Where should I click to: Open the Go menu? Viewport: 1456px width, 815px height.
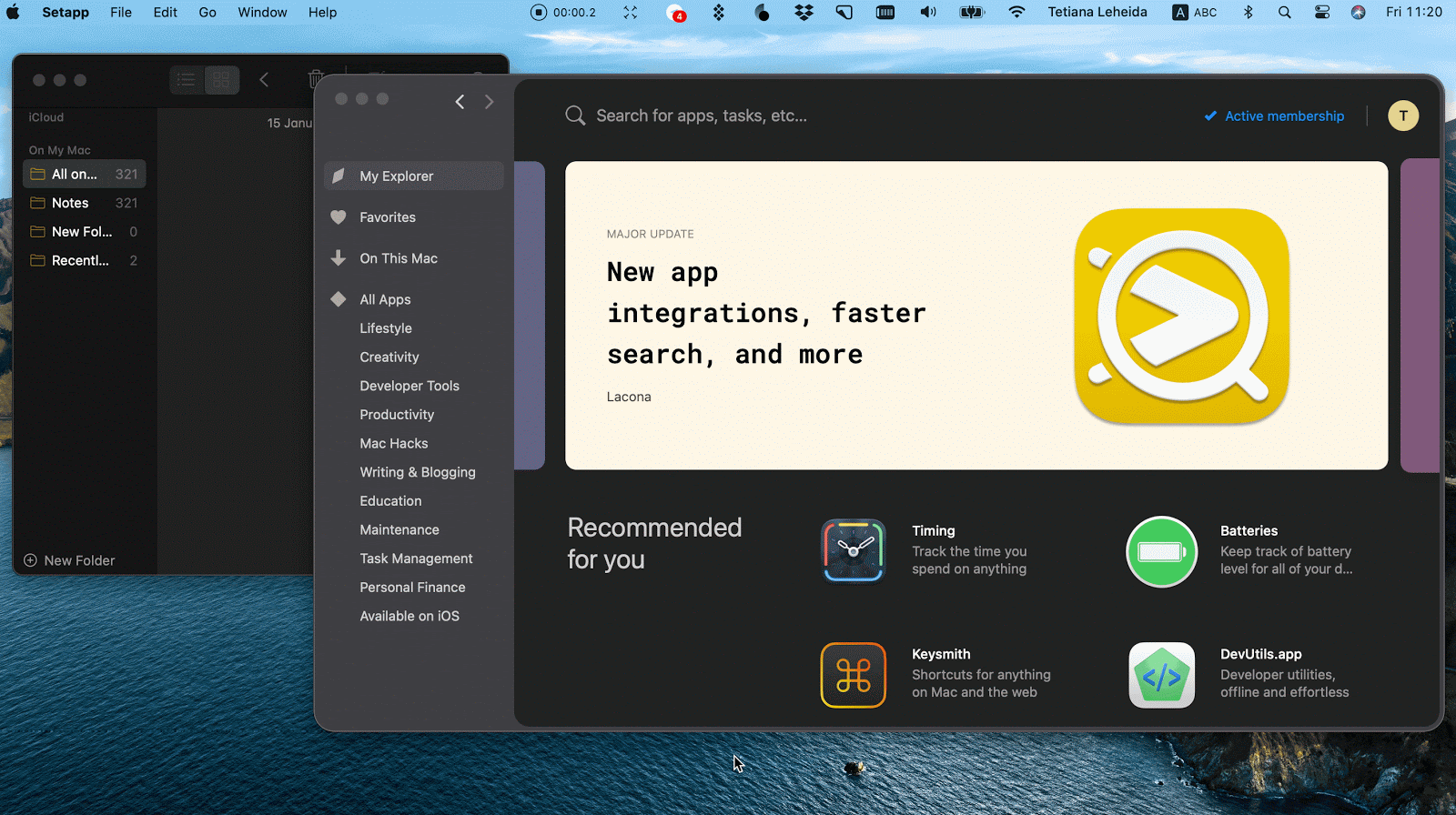pos(207,12)
